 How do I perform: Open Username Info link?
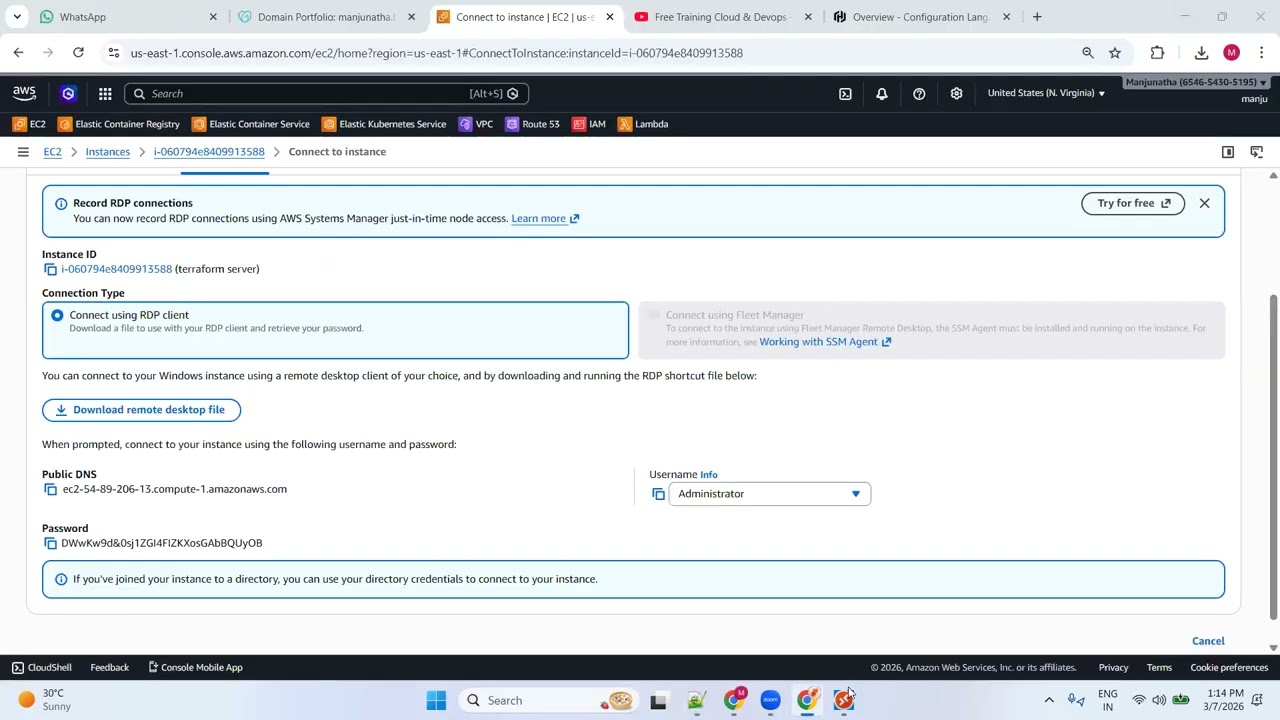709,475
